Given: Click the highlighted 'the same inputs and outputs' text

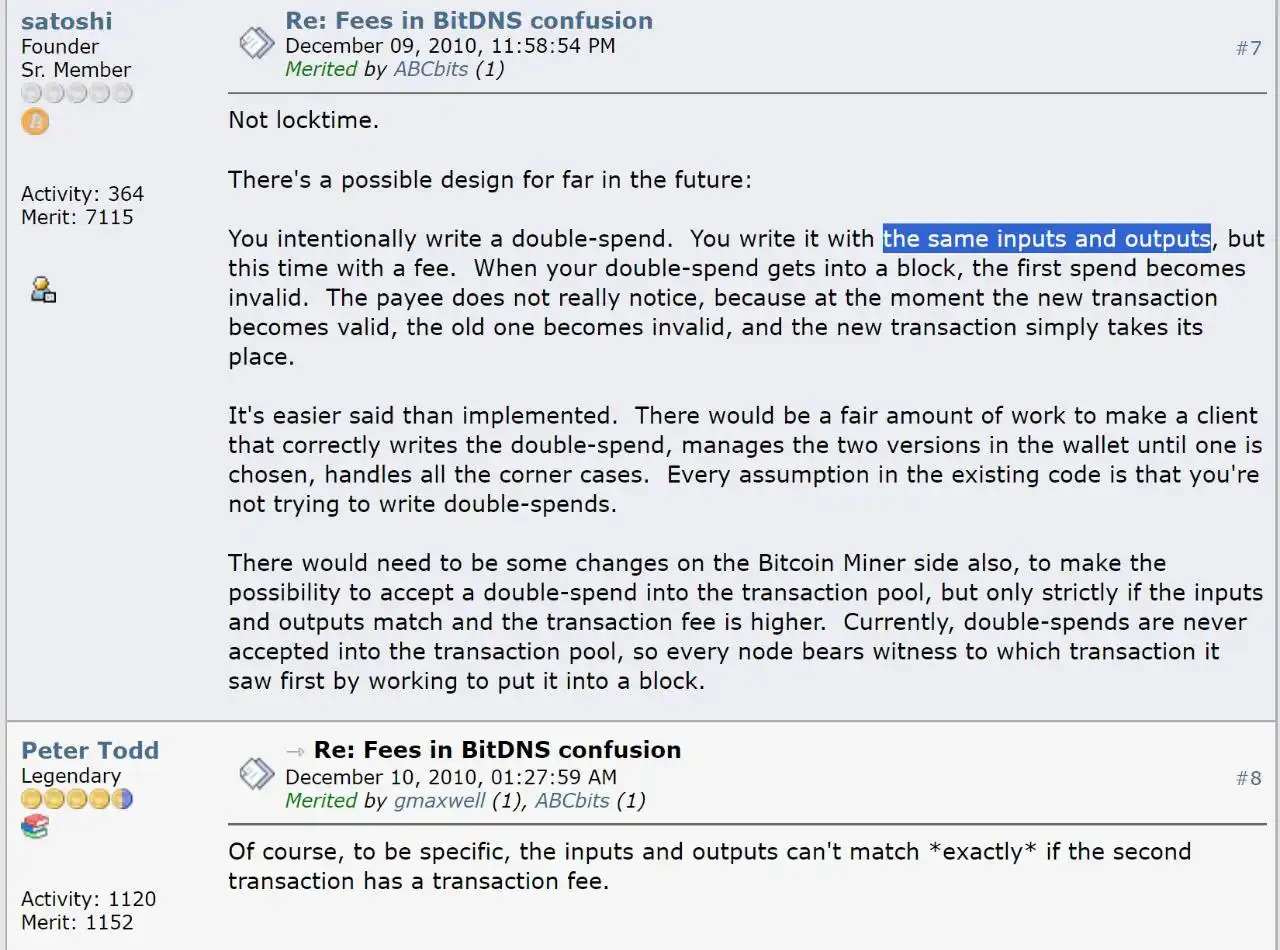Looking at the screenshot, I should point(1046,238).
